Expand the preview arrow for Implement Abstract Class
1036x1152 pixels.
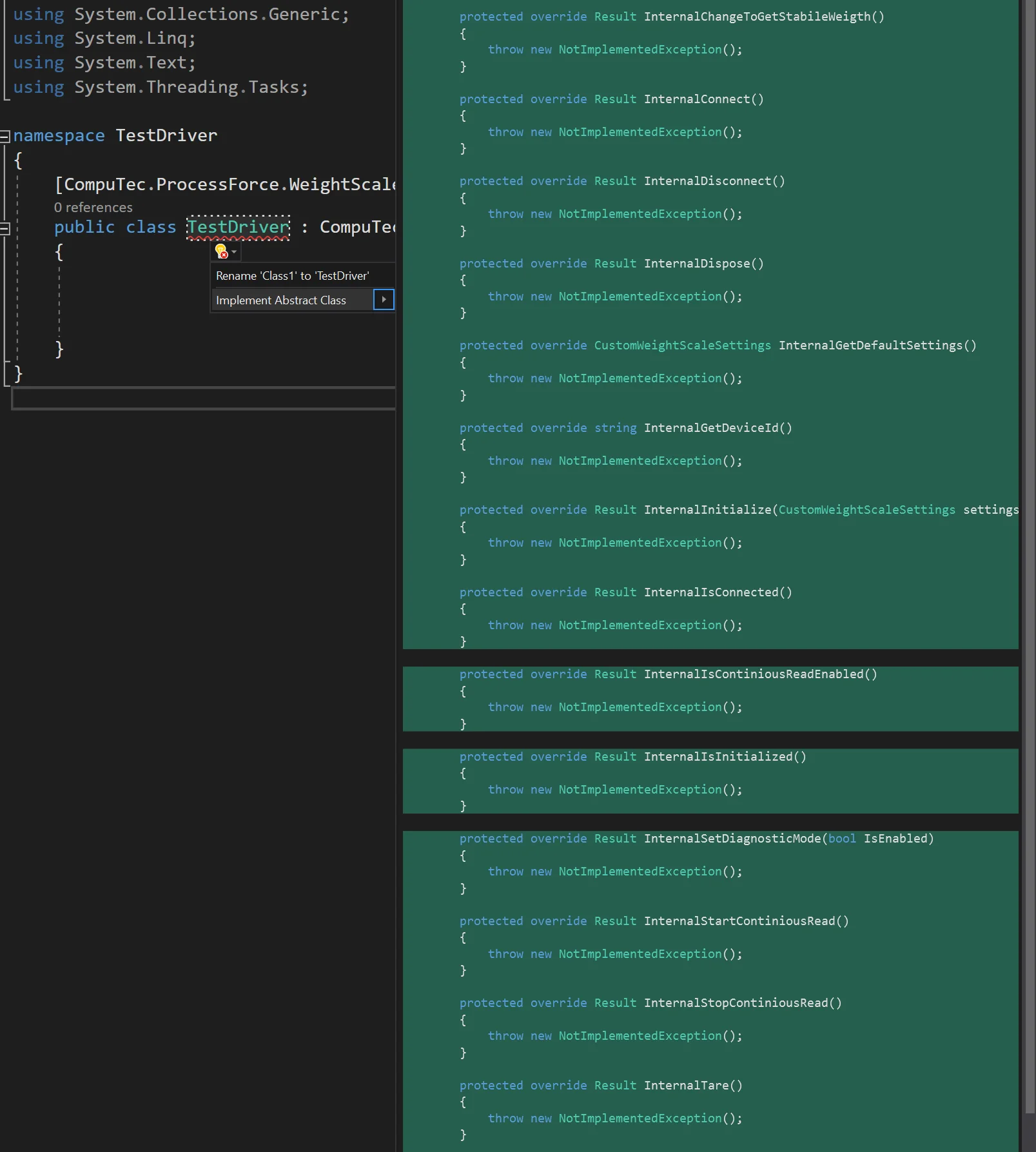pos(384,300)
